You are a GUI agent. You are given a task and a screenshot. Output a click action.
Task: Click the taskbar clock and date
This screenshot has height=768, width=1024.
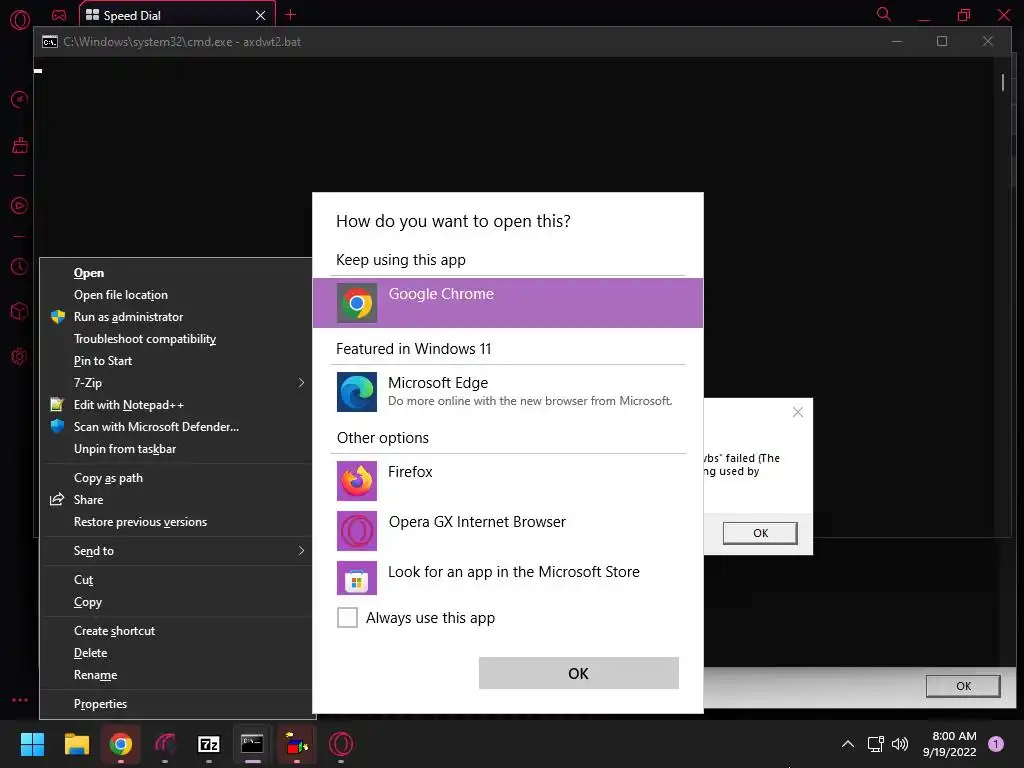tap(950, 744)
